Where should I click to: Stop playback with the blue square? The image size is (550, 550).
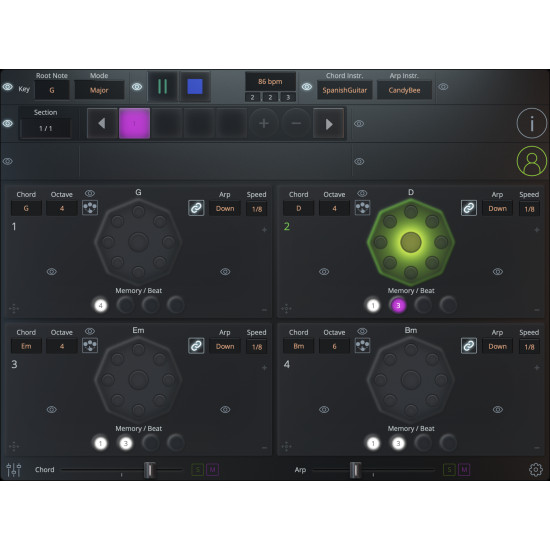click(x=195, y=87)
